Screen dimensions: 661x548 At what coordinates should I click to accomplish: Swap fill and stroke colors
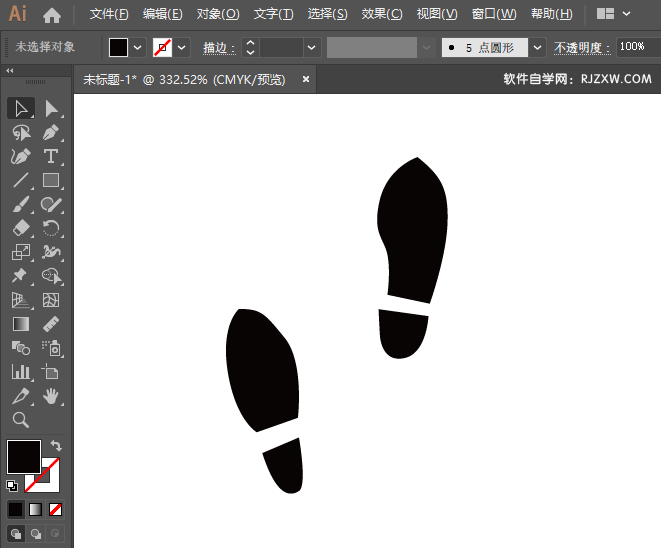pyautogui.click(x=56, y=445)
